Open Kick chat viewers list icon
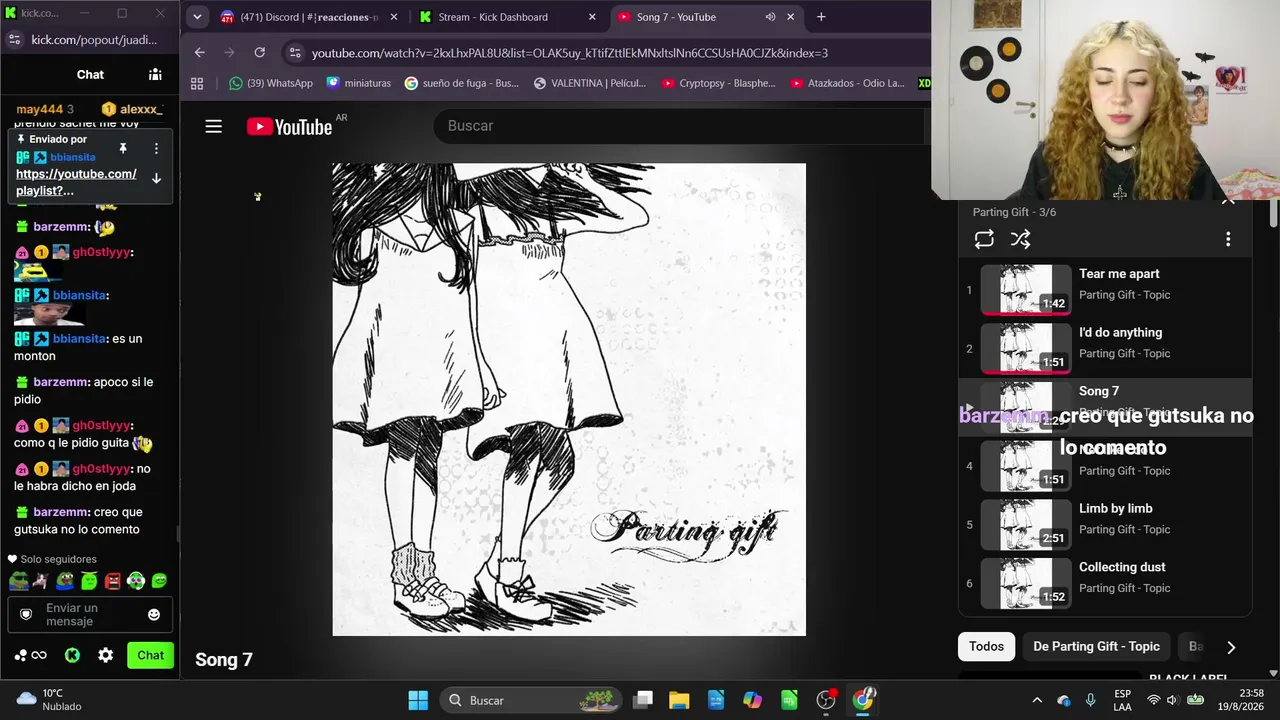The width and height of the screenshot is (1280, 720). coord(155,74)
